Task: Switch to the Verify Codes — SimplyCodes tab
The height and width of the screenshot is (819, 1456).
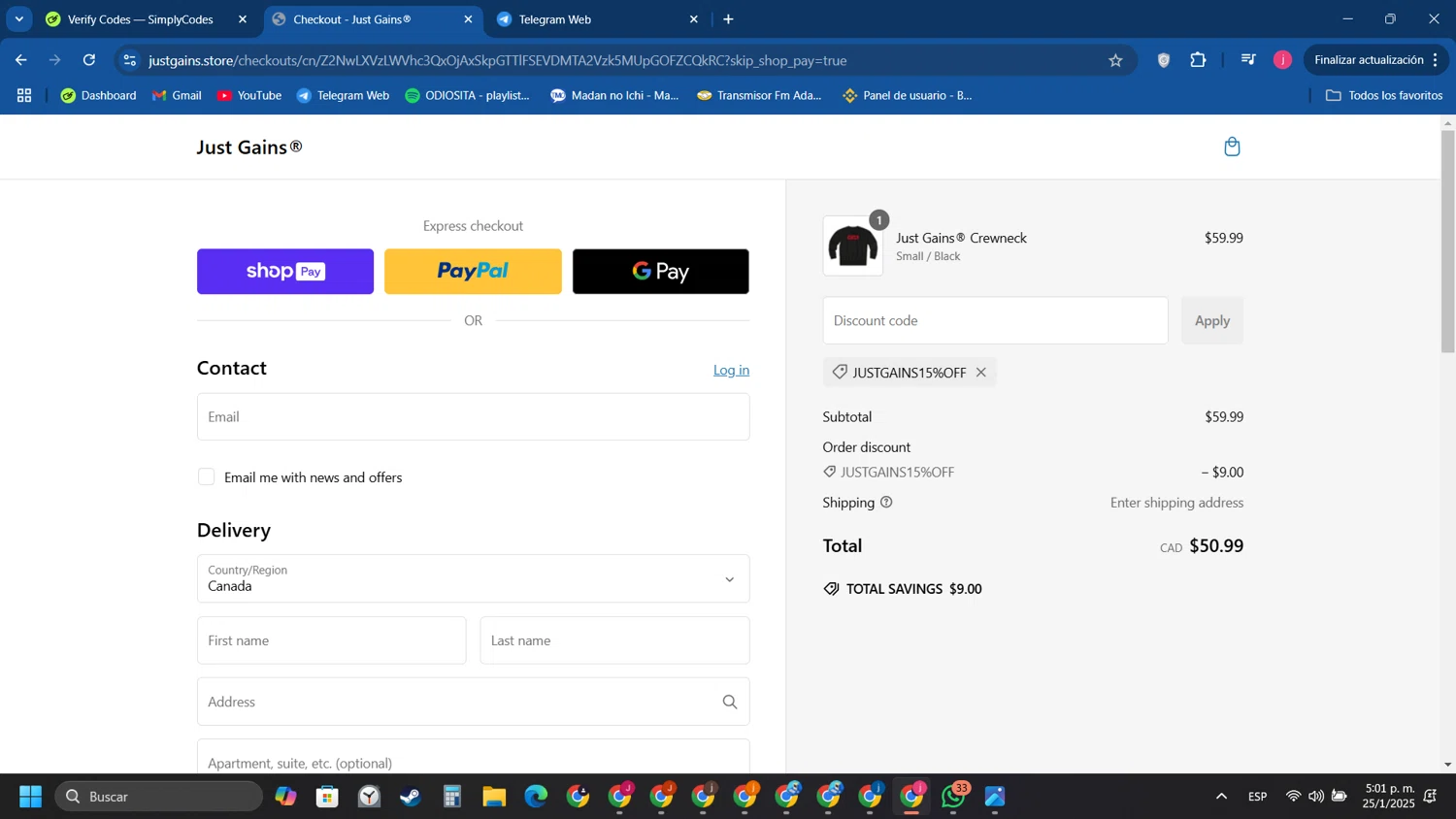Action: pyautogui.click(x=140, y=19)
